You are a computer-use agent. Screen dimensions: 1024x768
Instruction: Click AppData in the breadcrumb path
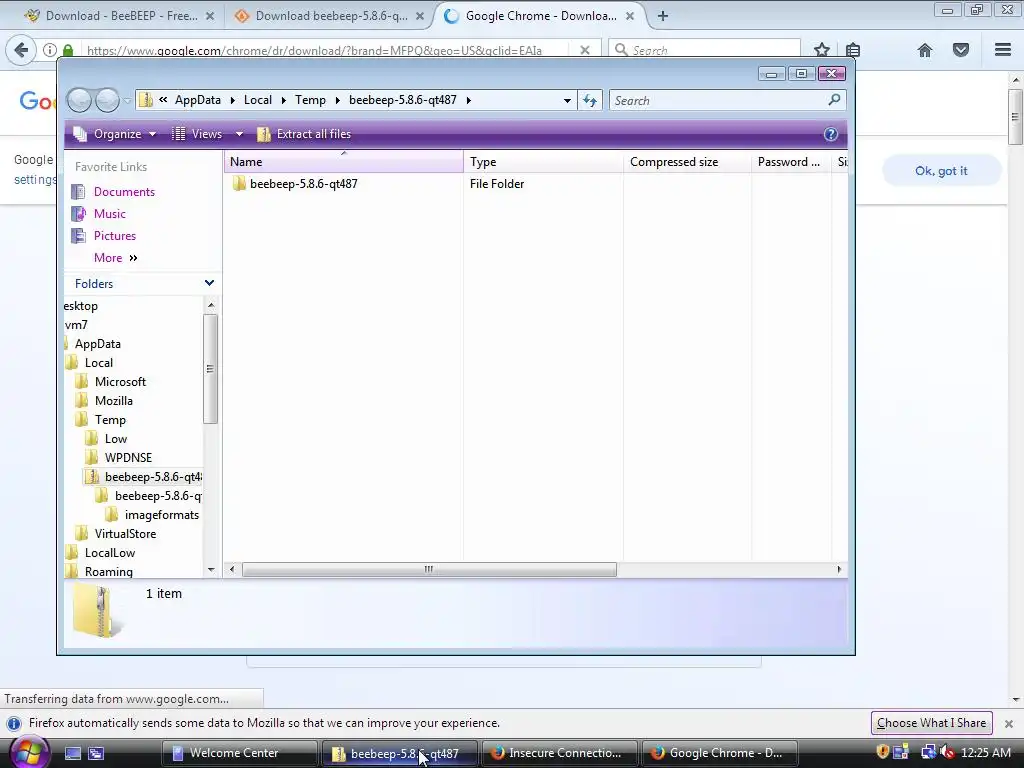[x=198, y=100]
